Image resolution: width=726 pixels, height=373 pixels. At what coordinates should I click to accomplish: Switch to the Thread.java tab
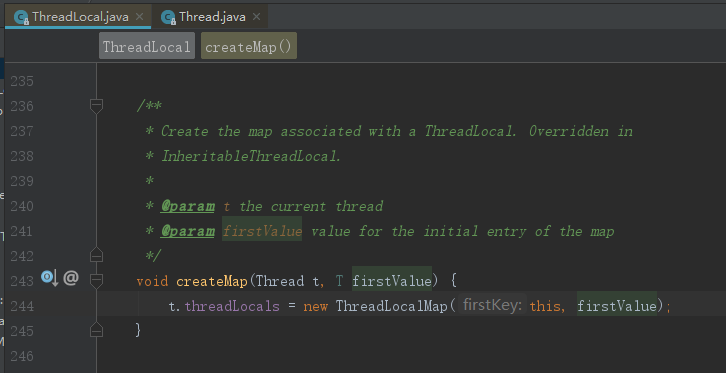[211, 17]
